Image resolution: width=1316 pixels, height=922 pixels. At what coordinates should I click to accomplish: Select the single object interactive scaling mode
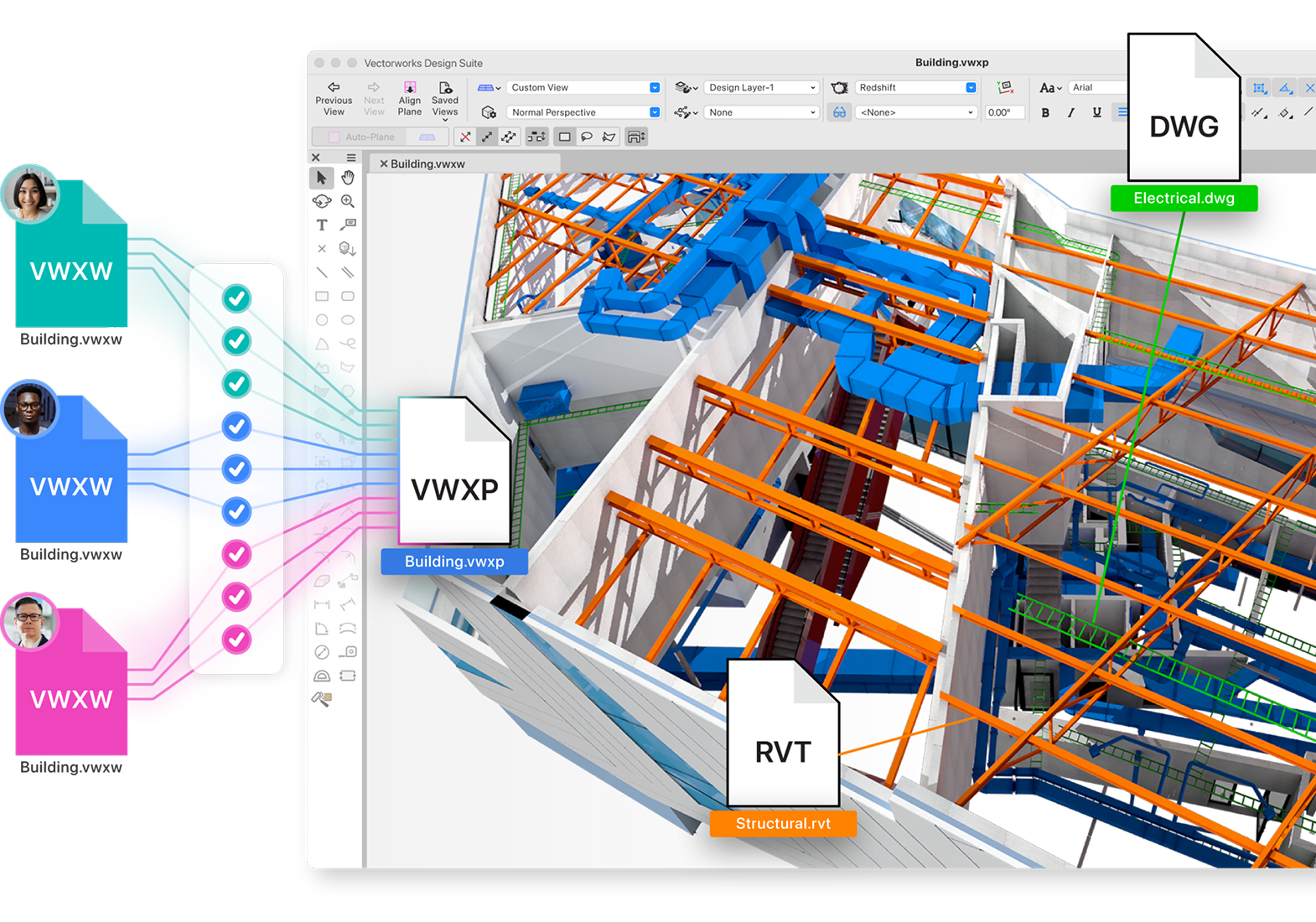(487, 137)
